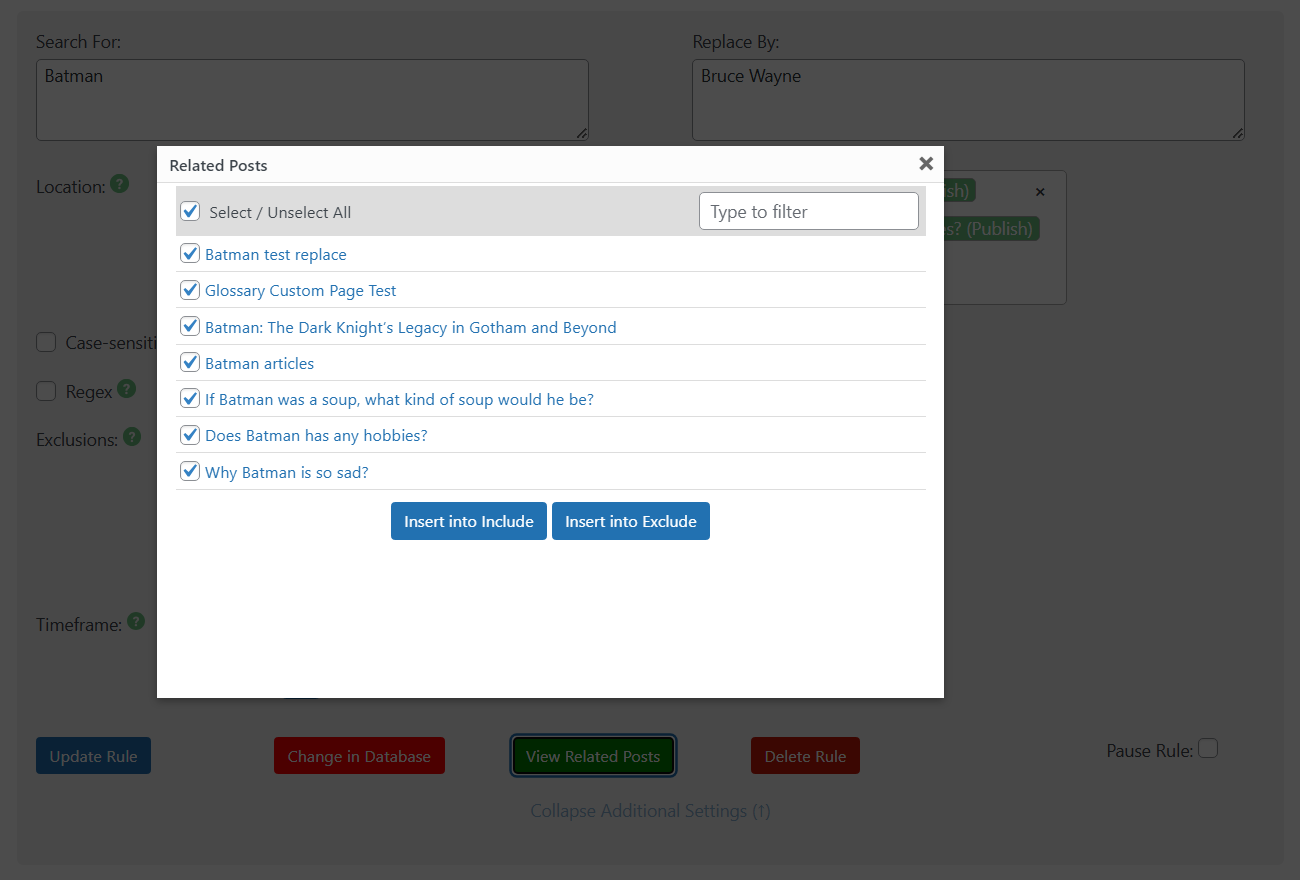The width and height of the screenshot is (1300, 880).
Task: Open Why Batman is so sad link
Action: click(287, 472)
